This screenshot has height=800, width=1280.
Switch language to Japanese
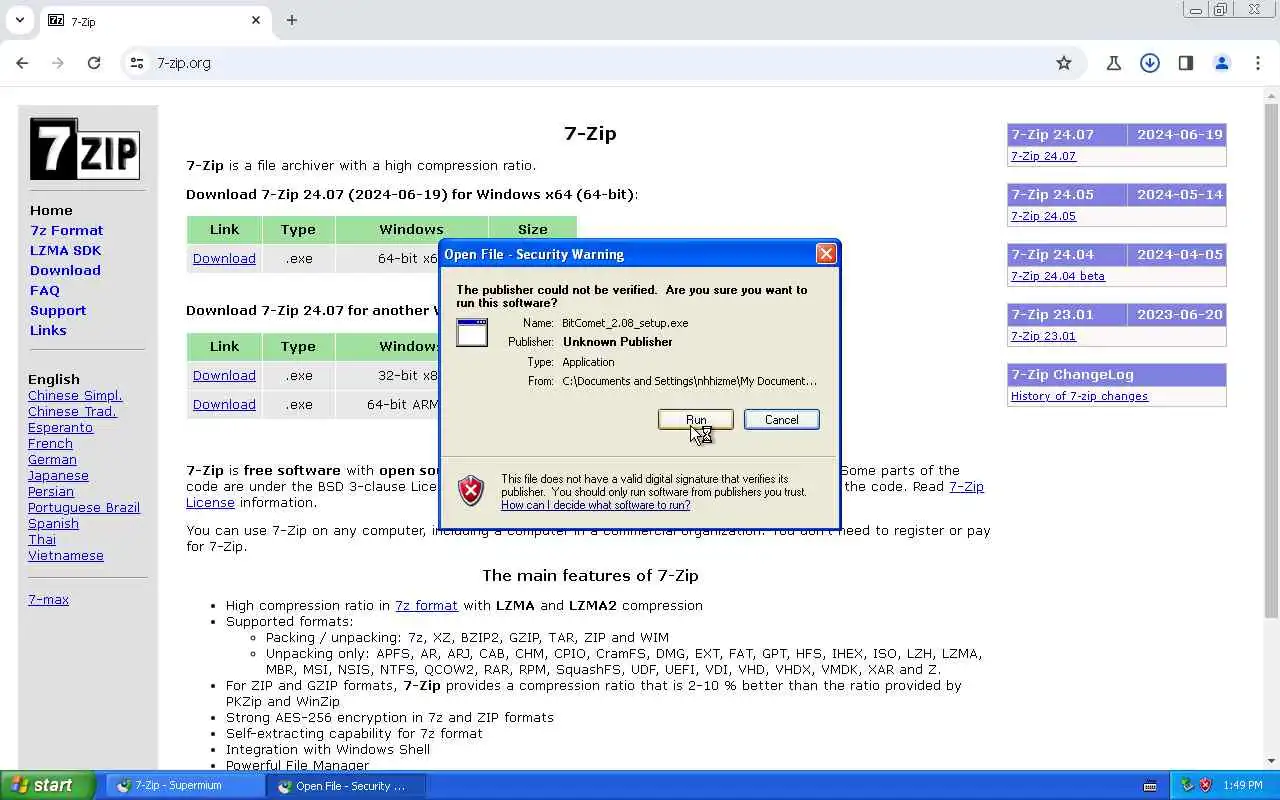click(58, 475)
